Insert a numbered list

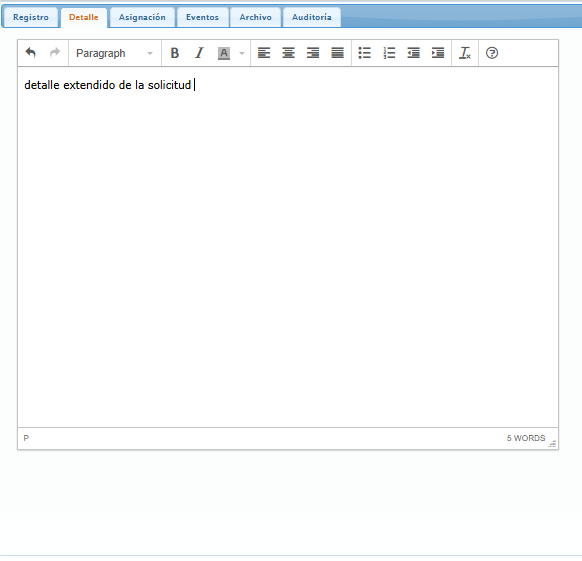(x=389, y=53)
